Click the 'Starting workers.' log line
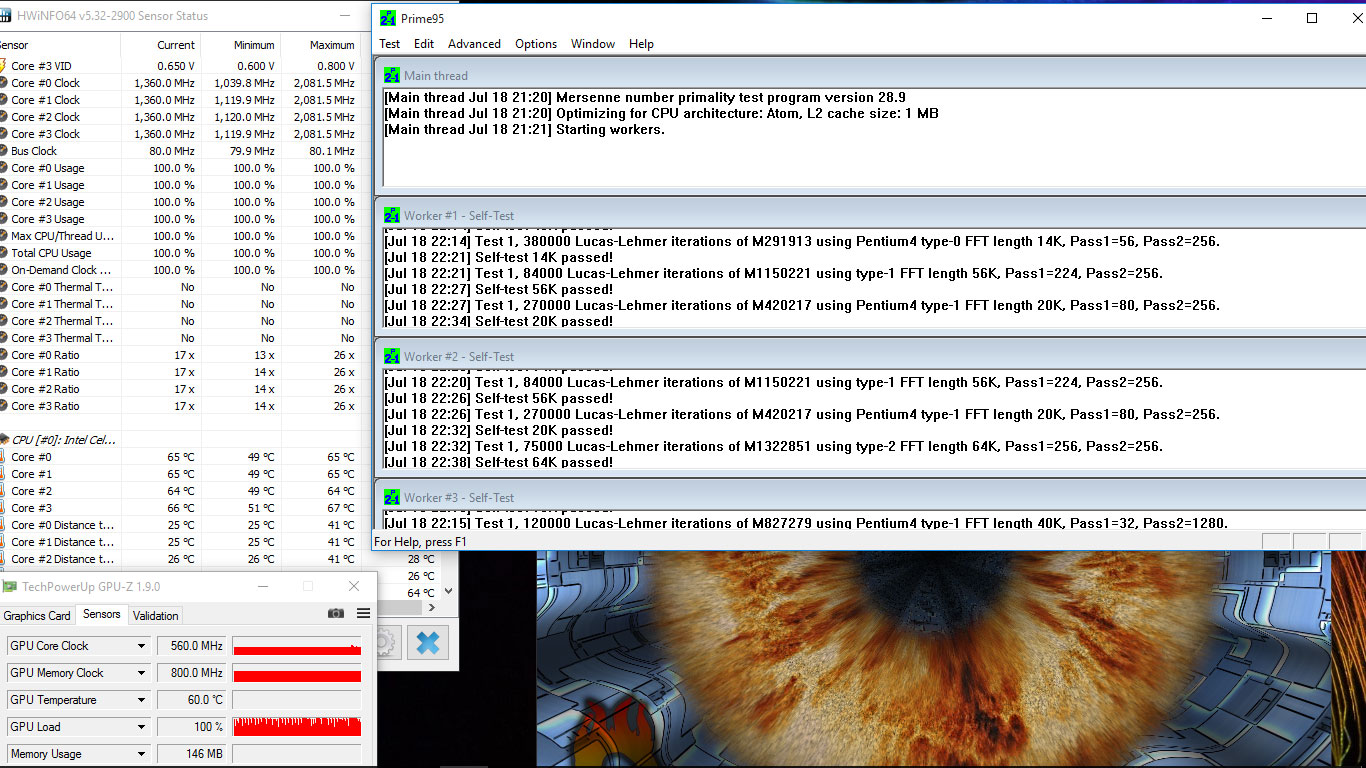The width and height of the screenshot is (1366, 768). click(x=524, y=129)
